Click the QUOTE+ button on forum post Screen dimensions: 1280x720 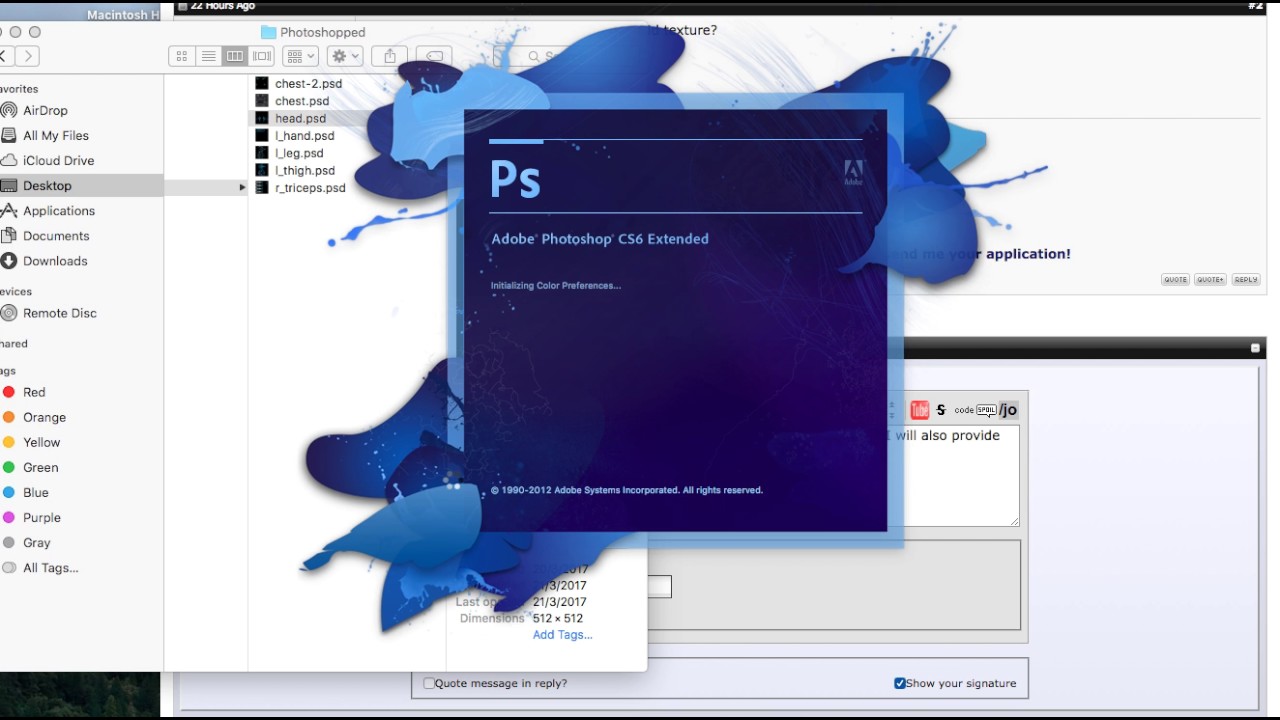[1210, 280]
